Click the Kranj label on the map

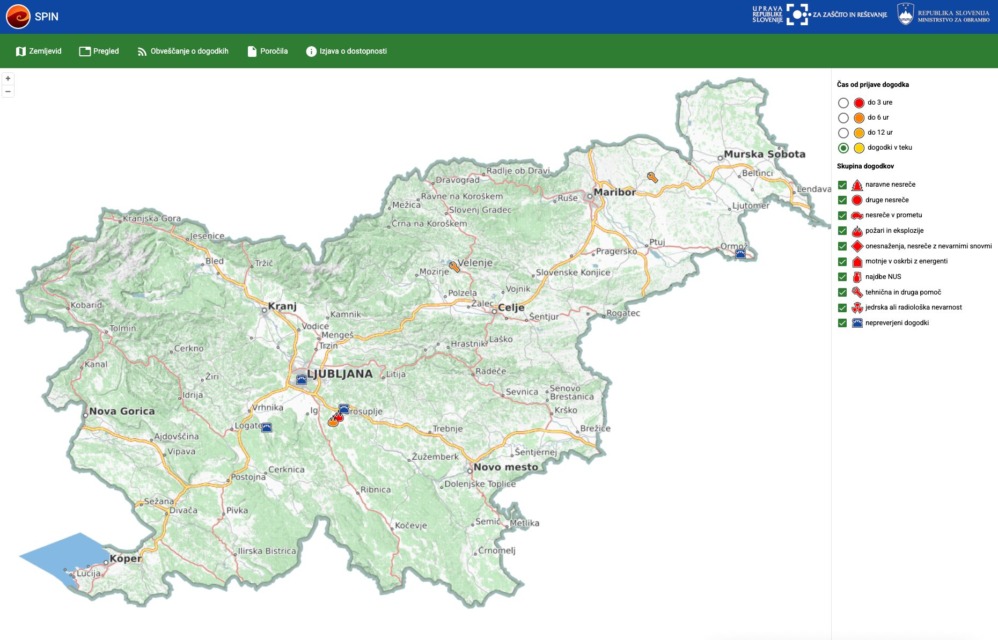[282, 306]
